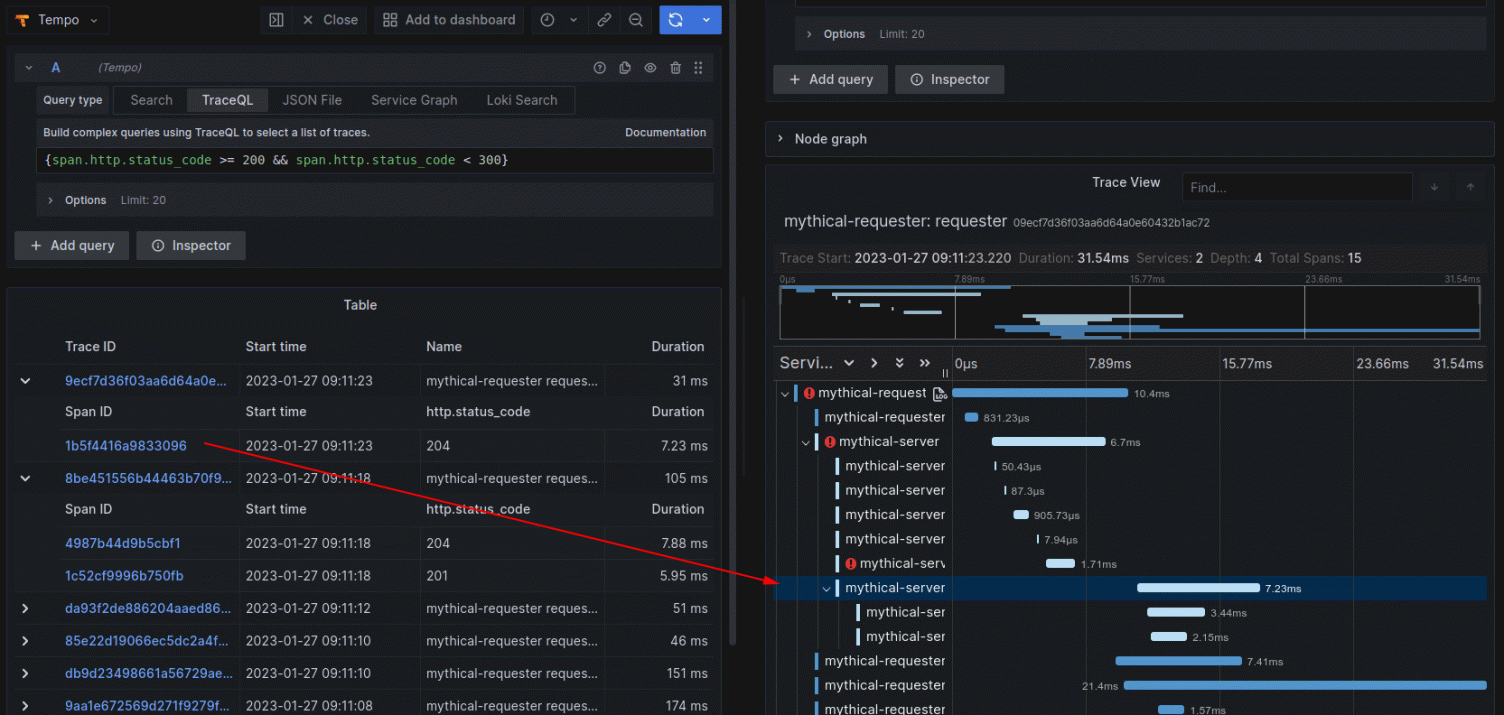Image resolution: width=1504 pixels, height=715 pixels.
Task: Switch to the Service Graph tab
Action: (x=413, y=100)
